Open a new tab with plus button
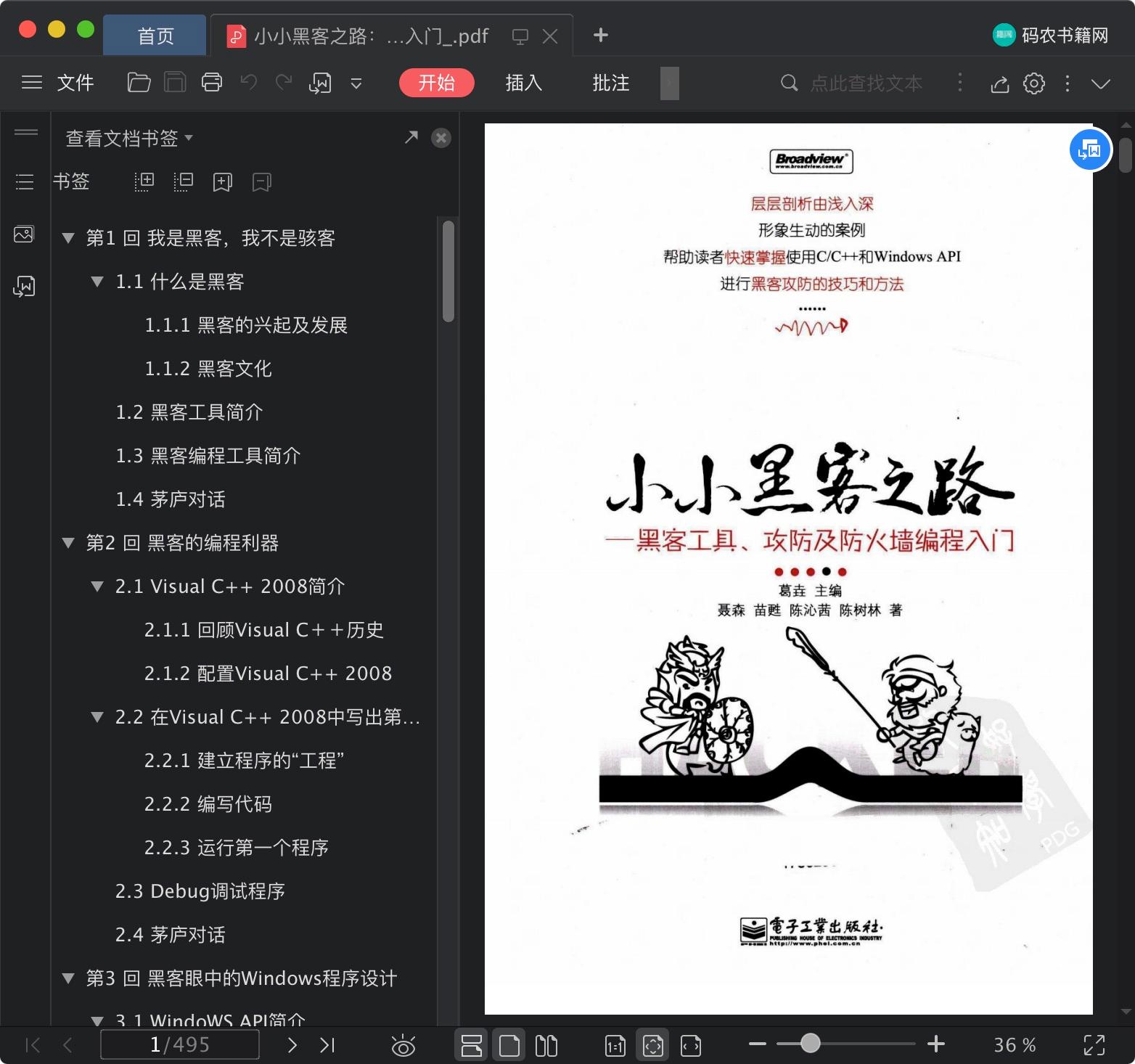This screenshot has height=1064, width=1135. coord(600,35)
